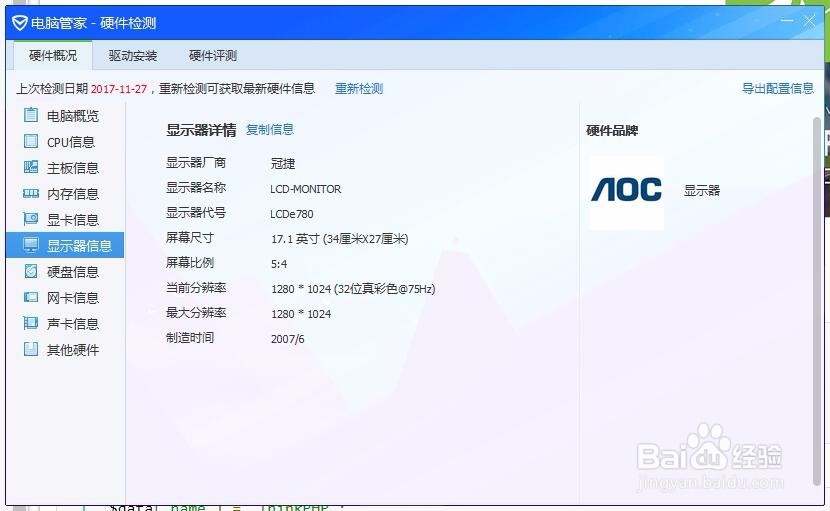Click the 当前分辨率 field label
830x511 pixels.
click(196, 288)
